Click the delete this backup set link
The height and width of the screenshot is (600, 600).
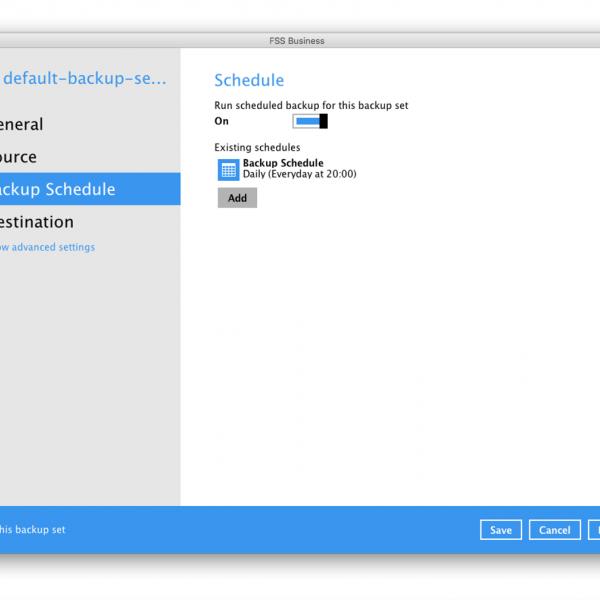32,530
